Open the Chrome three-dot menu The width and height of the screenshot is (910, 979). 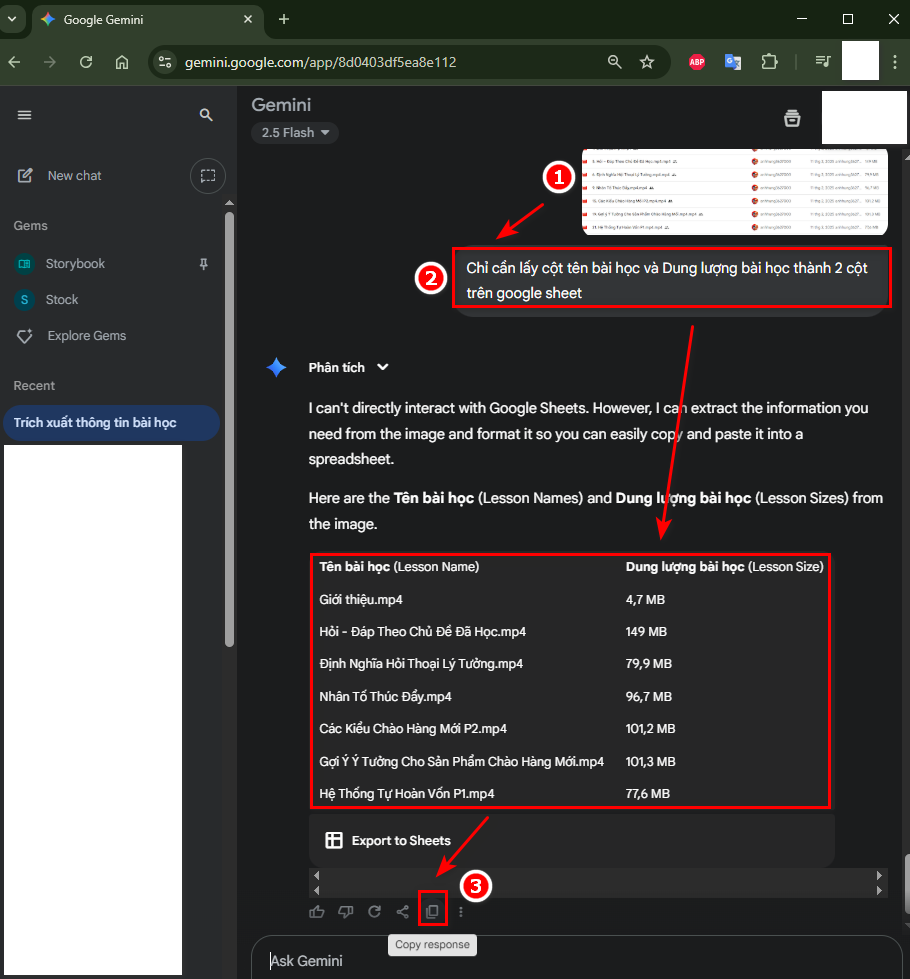click(x=895, y=62)
